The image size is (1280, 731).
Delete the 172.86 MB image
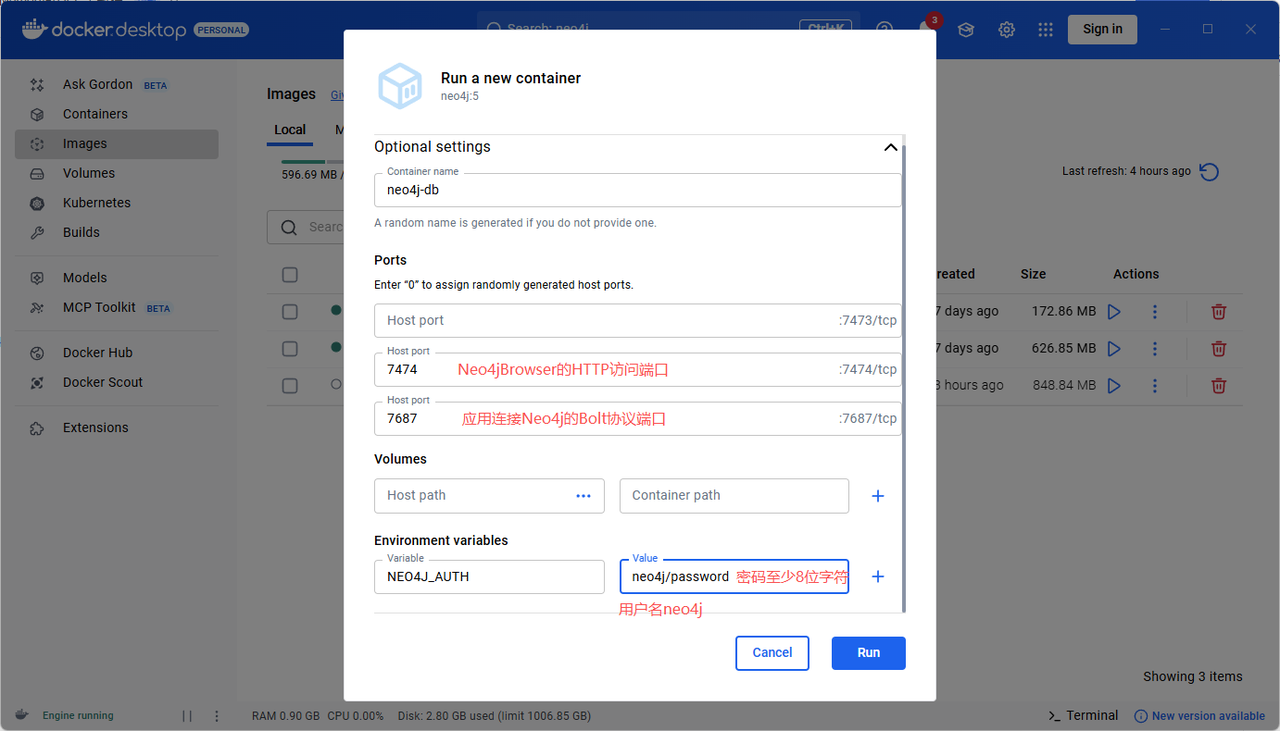pyautogui.click(x=1219, y=311)
